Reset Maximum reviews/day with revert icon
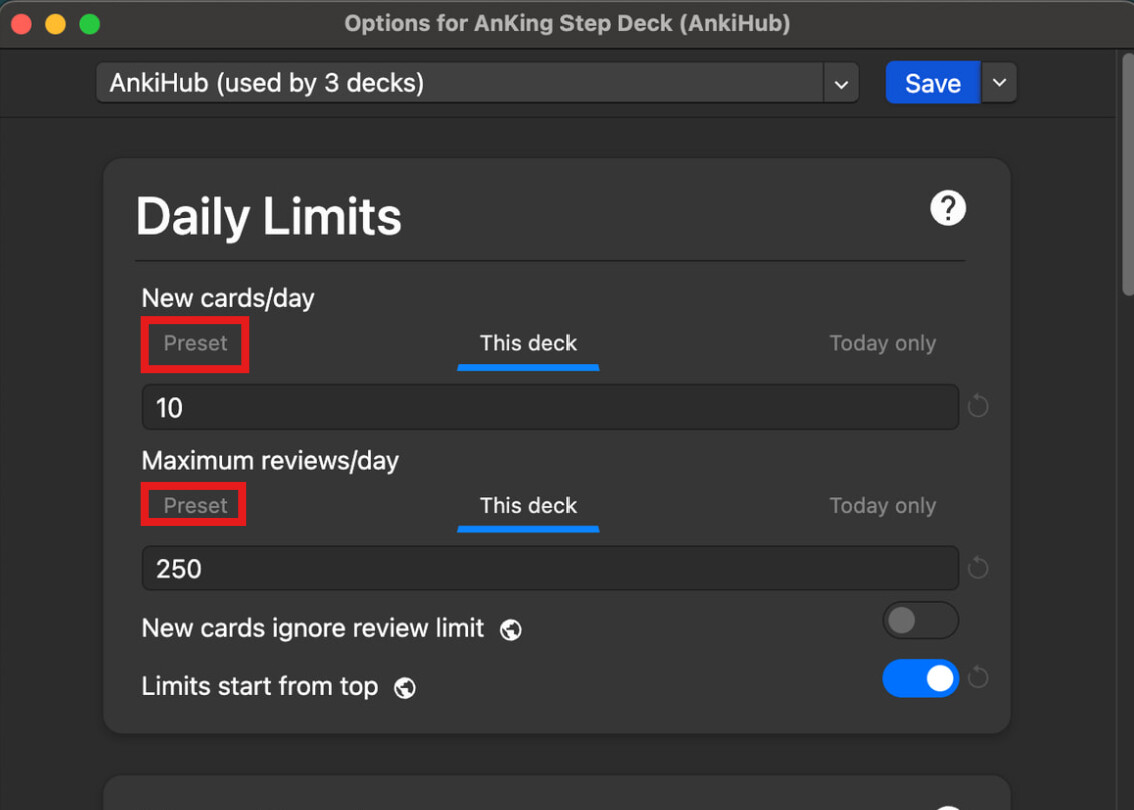 pyautogui.click(x=978, y=569)
